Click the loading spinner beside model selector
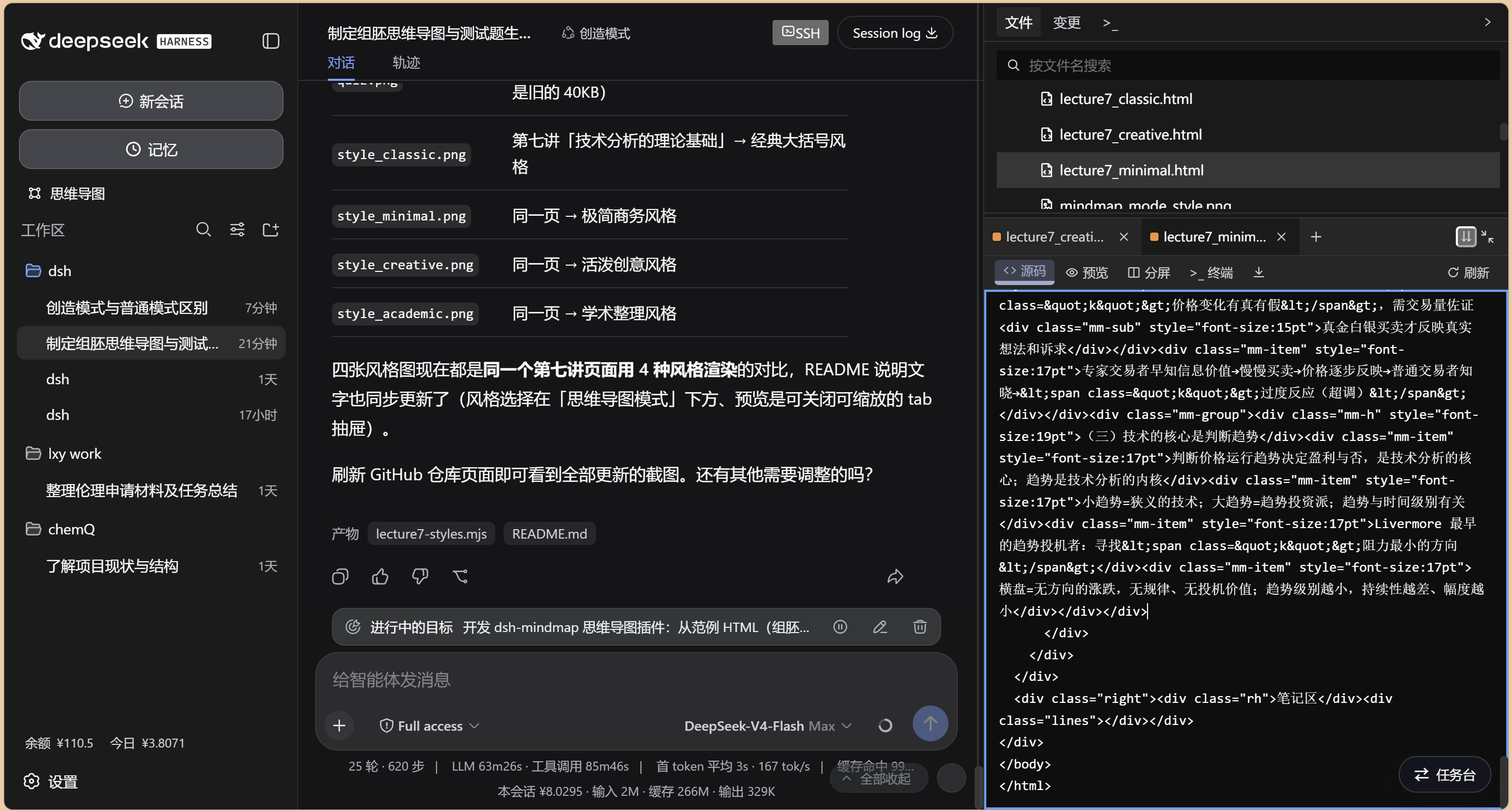This screenshot has height=810, width=1512. point(885,726)
